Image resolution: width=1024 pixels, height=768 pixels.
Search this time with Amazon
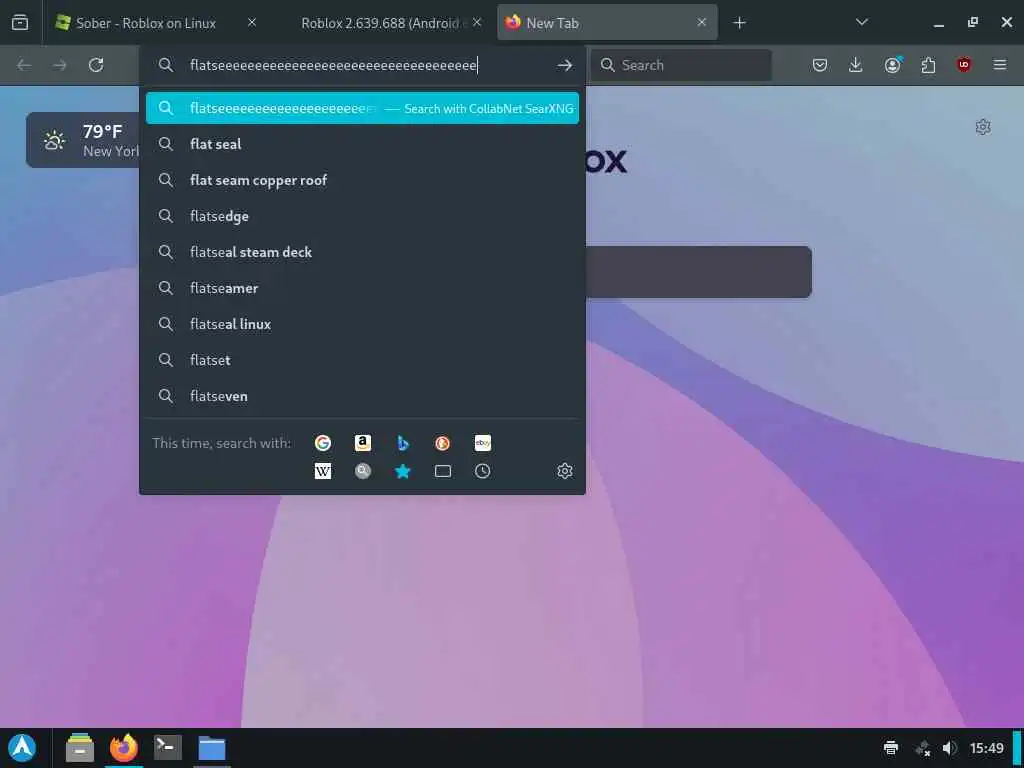coord(363,443)
